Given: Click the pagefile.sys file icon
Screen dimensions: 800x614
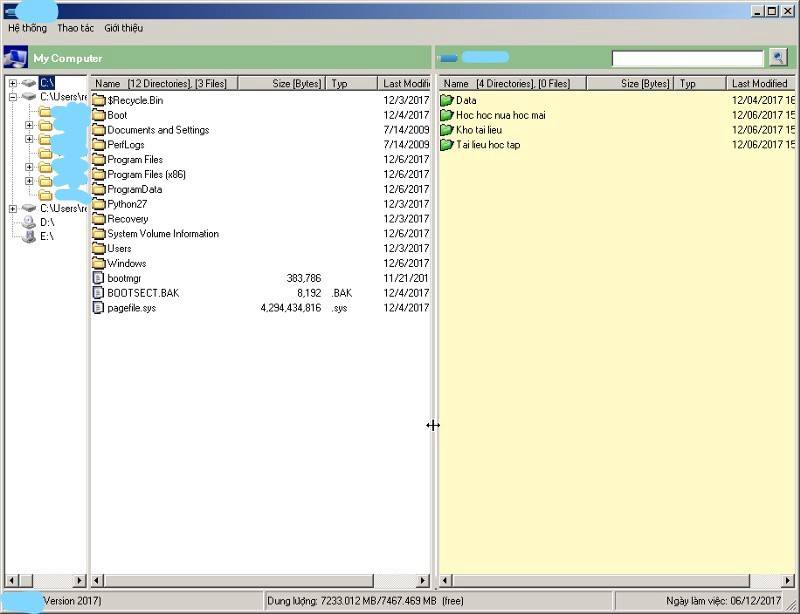Looking at the screenshot, I should point(98,308).
